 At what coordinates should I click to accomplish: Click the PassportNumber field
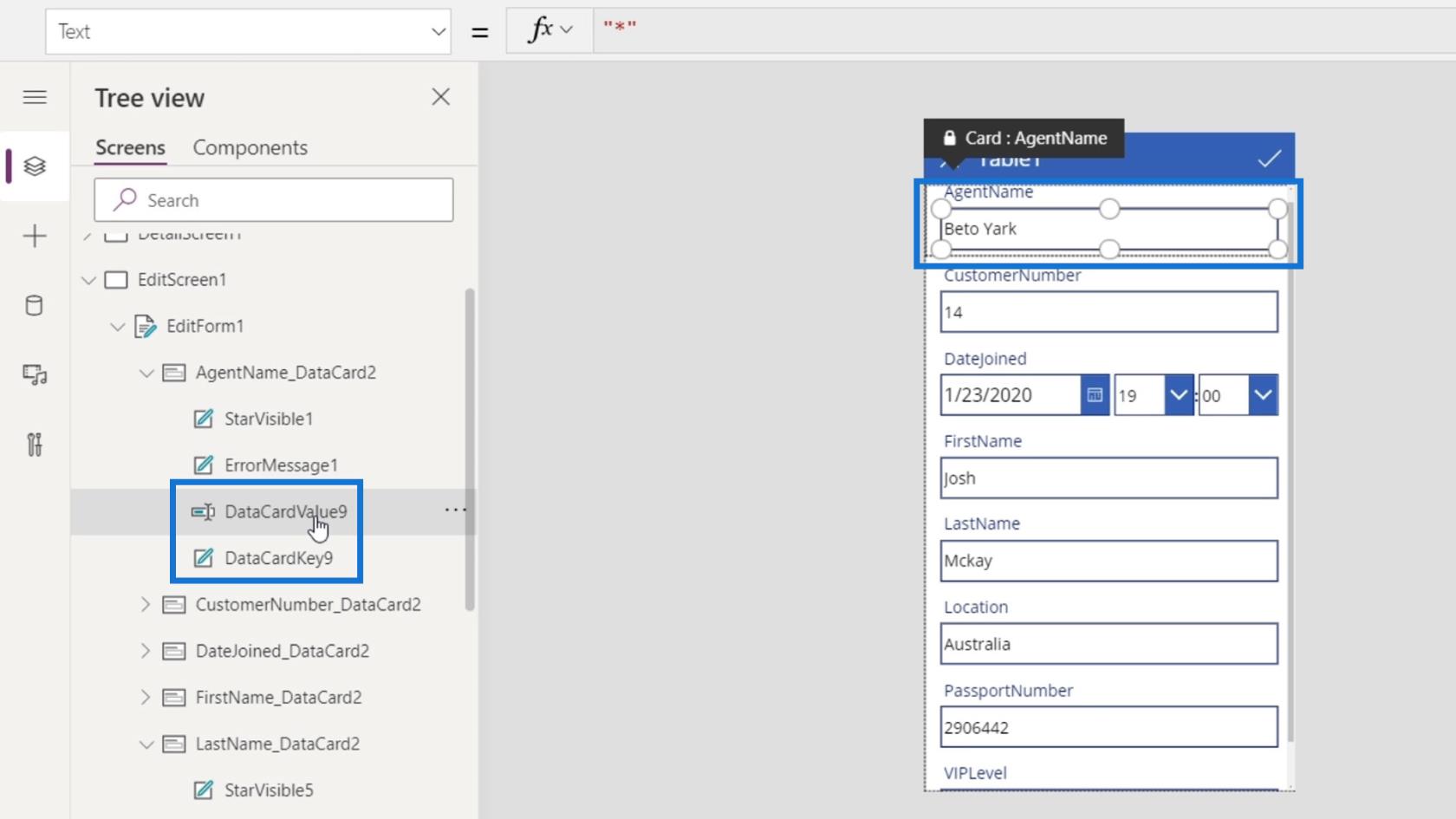point(1108,727)
